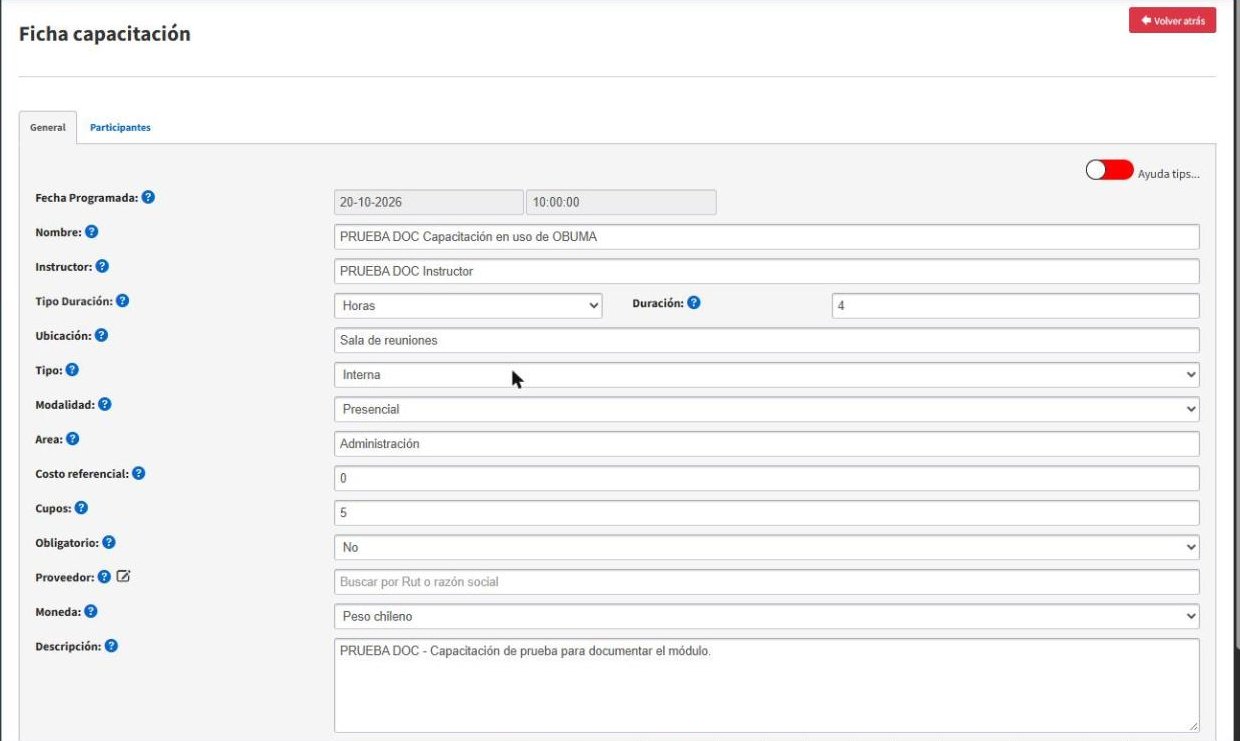Click the Ubicación help icon
1240x741 pixels.
[101, 335]
